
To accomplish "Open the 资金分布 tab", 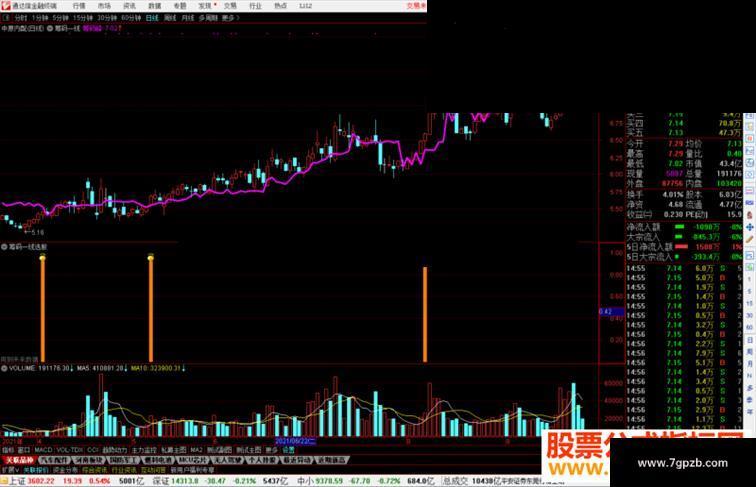I will pos(66,470).
